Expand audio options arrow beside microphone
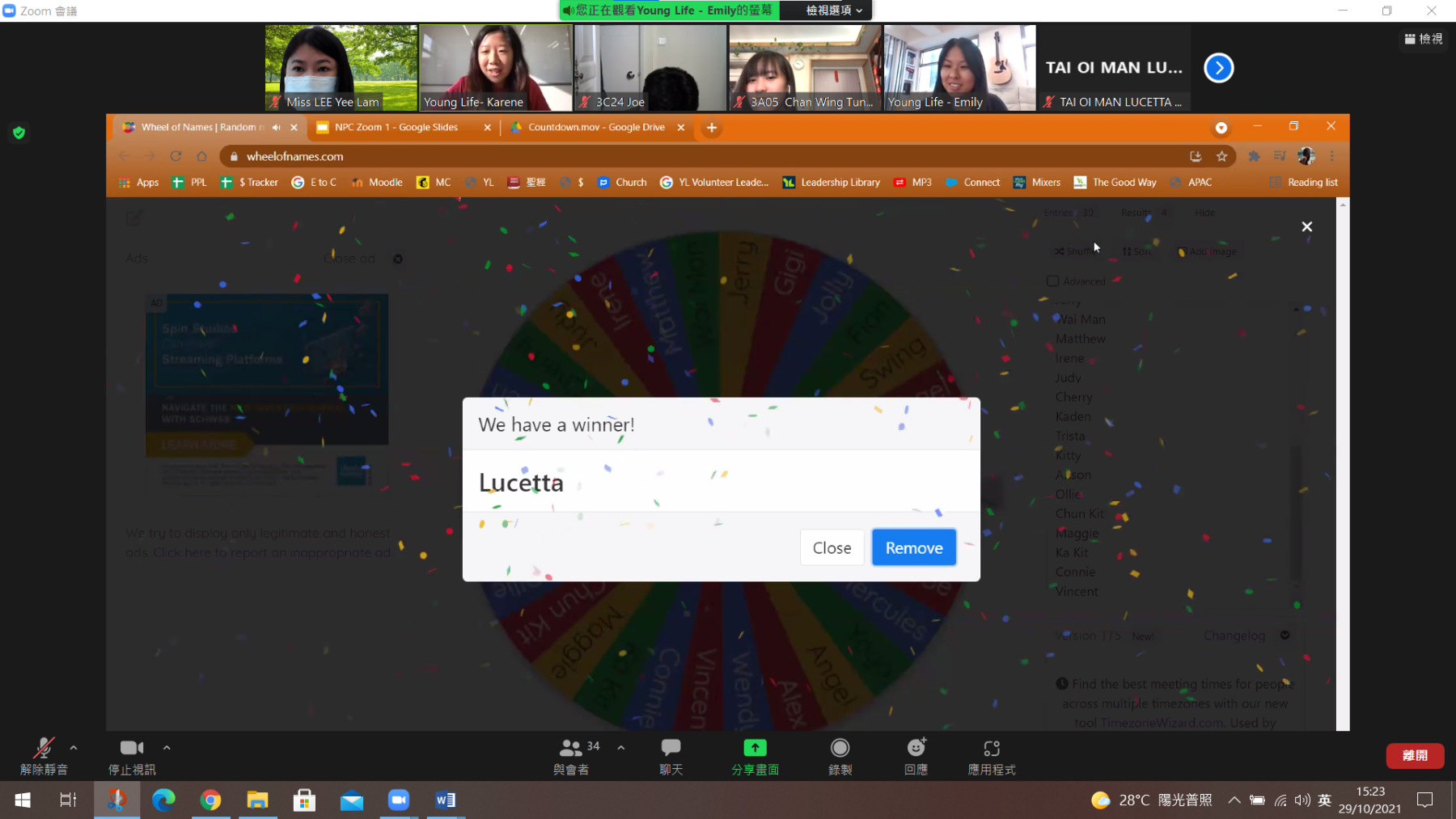This screenshot has height=819, width=1456. [x=74, y=748]
